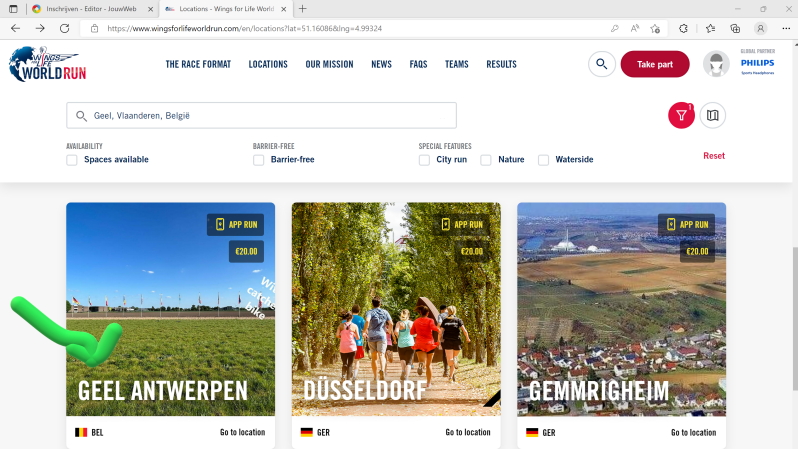Tick the Barrier-free checkbox
Image resolution: width=798 pixels, height=449 pixels.
pyautogui.click(x=259, y=160)
